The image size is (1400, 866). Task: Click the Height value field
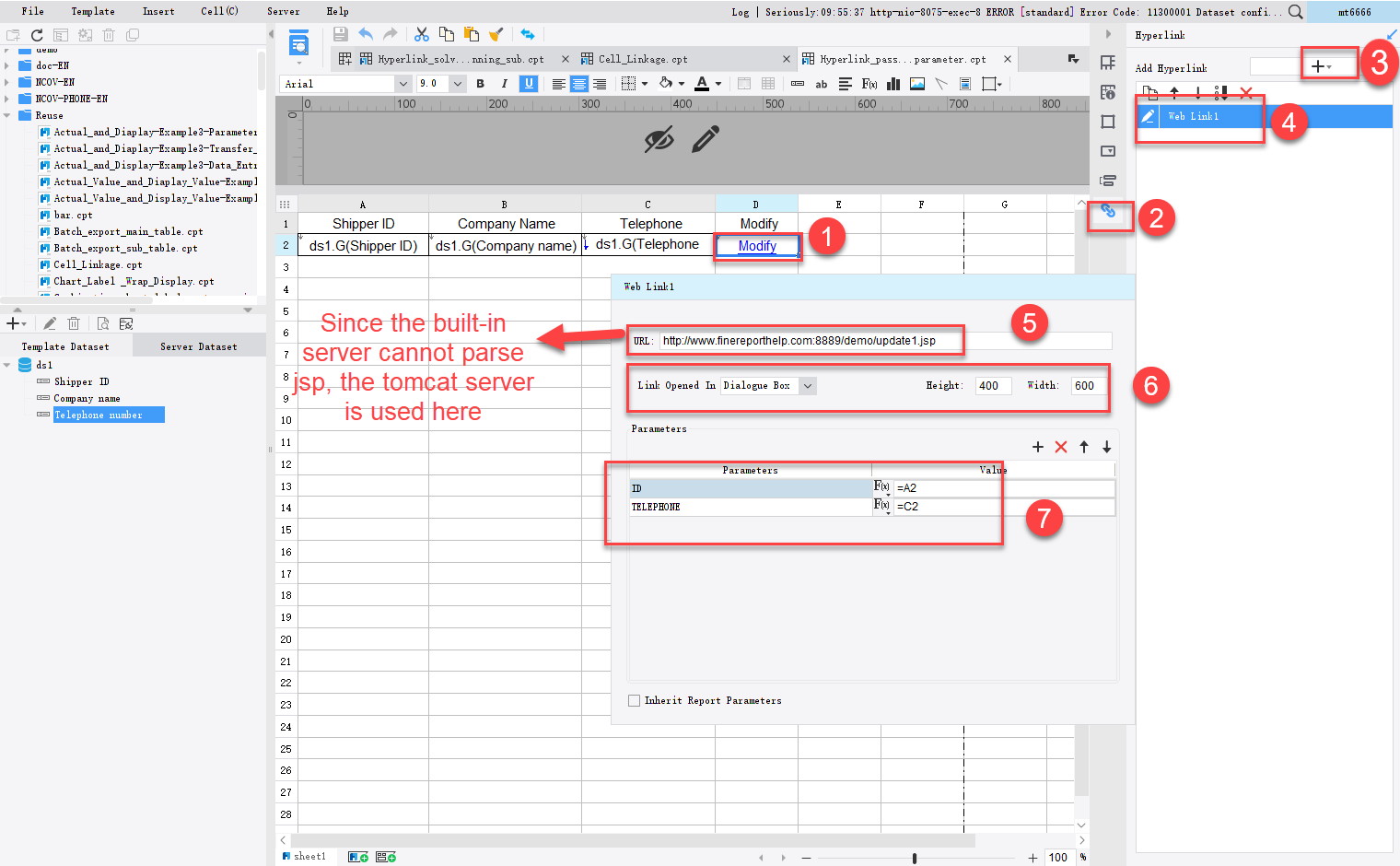(x=993, y=386)
